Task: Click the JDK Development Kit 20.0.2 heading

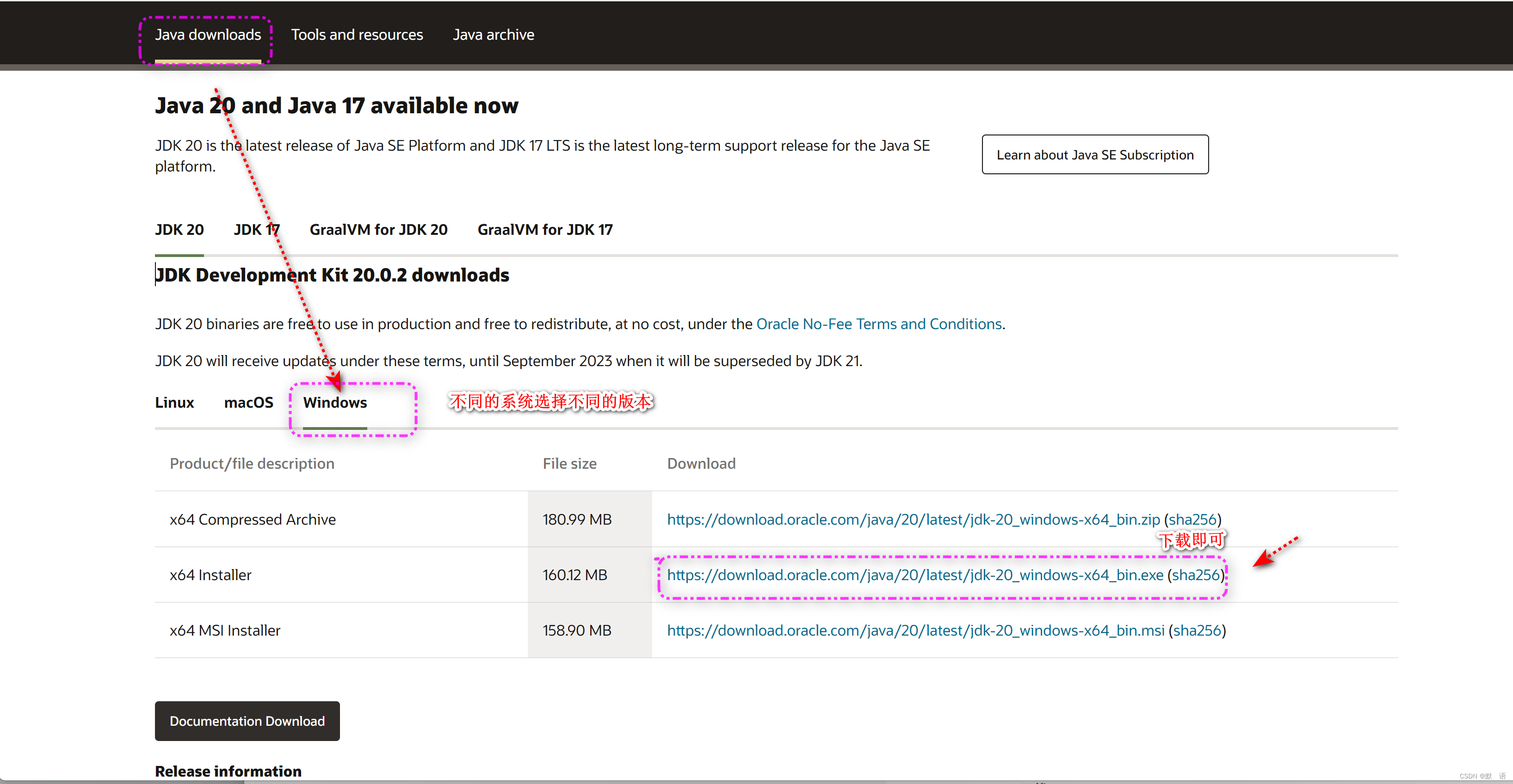Action: 332,275
